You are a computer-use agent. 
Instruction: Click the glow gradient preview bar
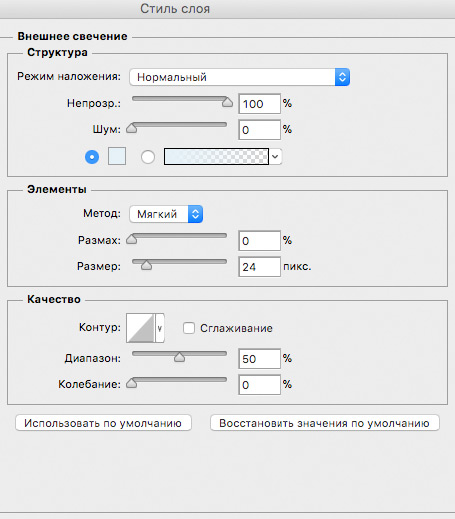pos(216,156)
